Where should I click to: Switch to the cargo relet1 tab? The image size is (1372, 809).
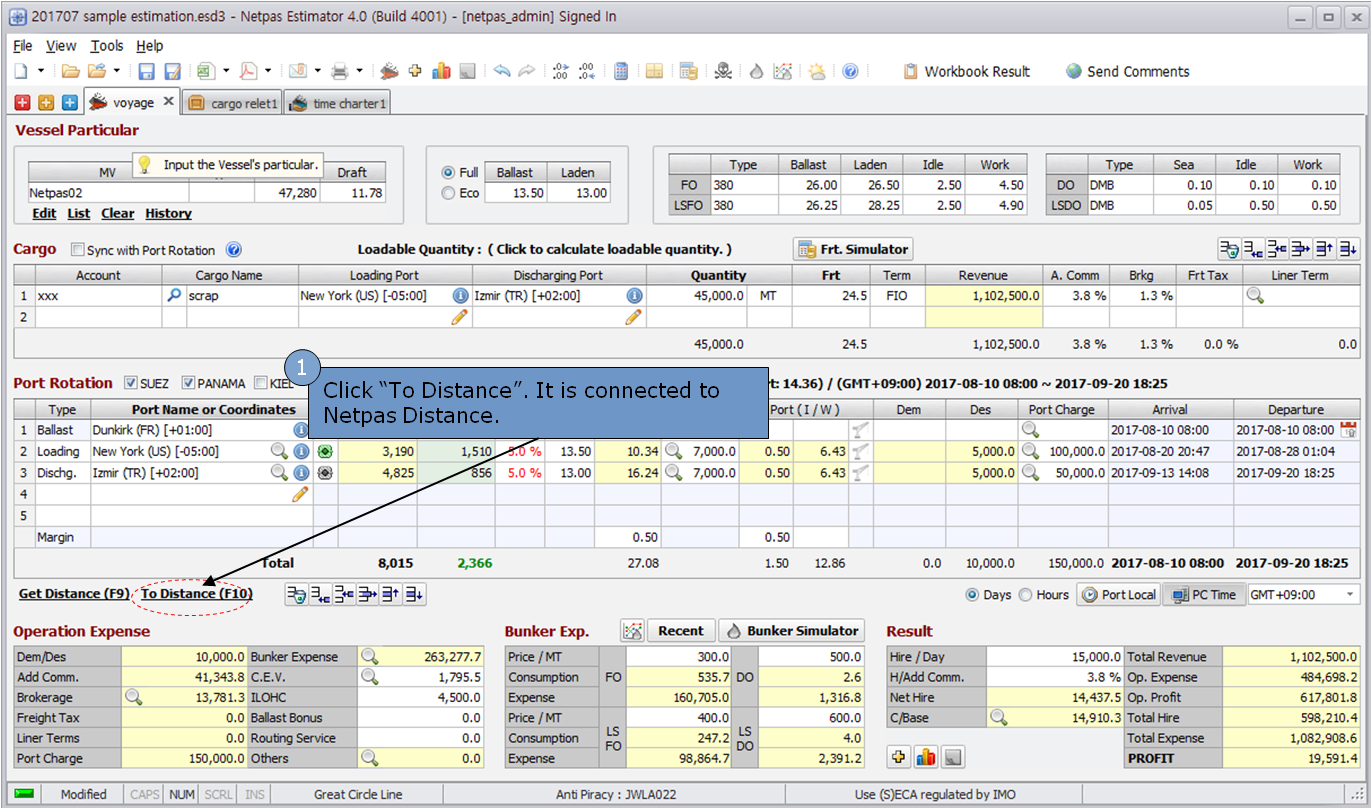[232, 103]
